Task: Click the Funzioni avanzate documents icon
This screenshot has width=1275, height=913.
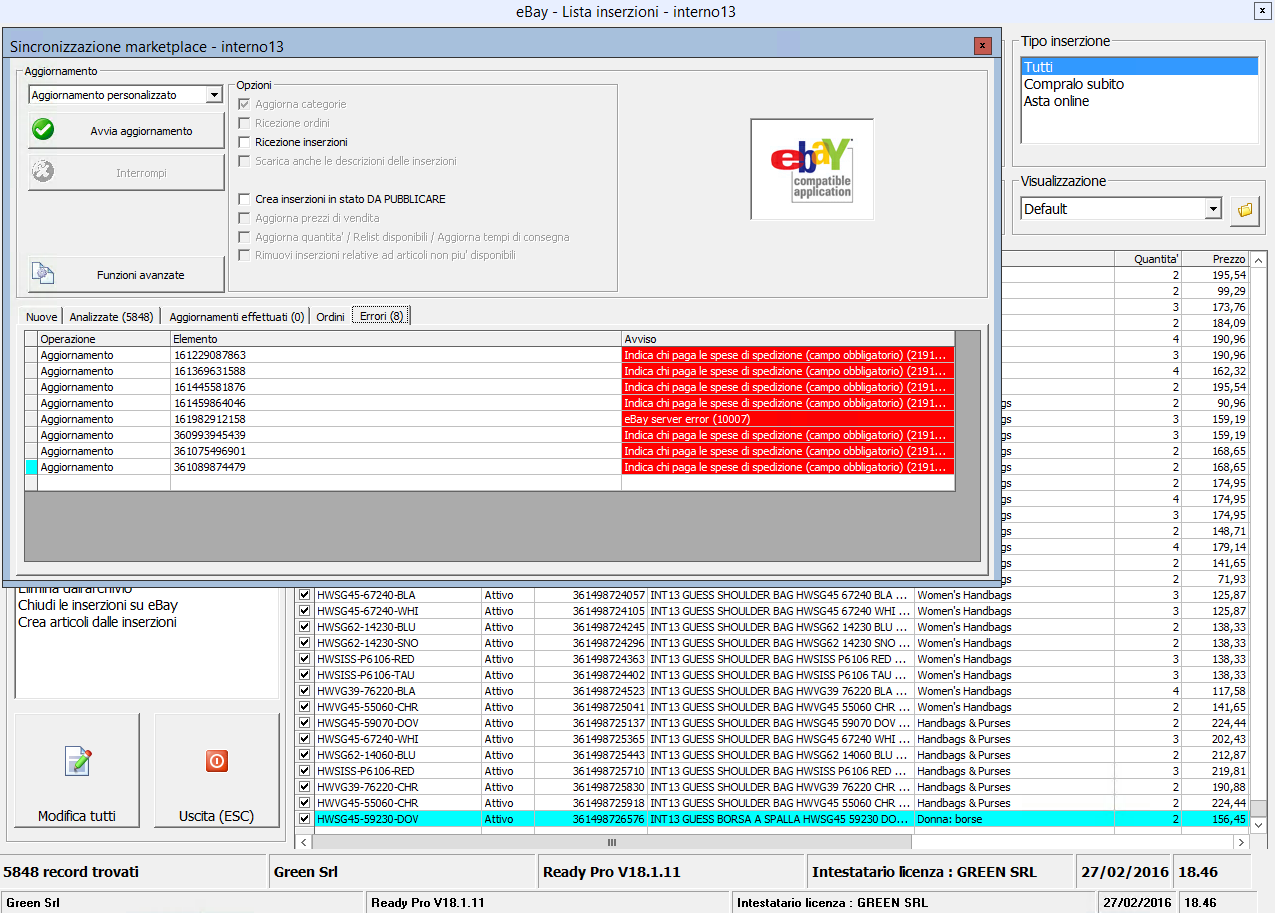Action: coord(43,273)
